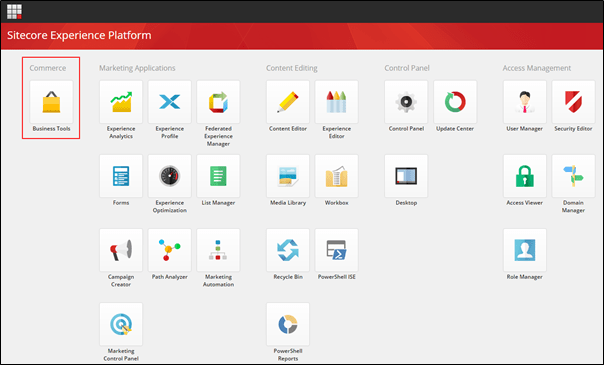
Task: Open Marketing Automation
Action: 218,250
